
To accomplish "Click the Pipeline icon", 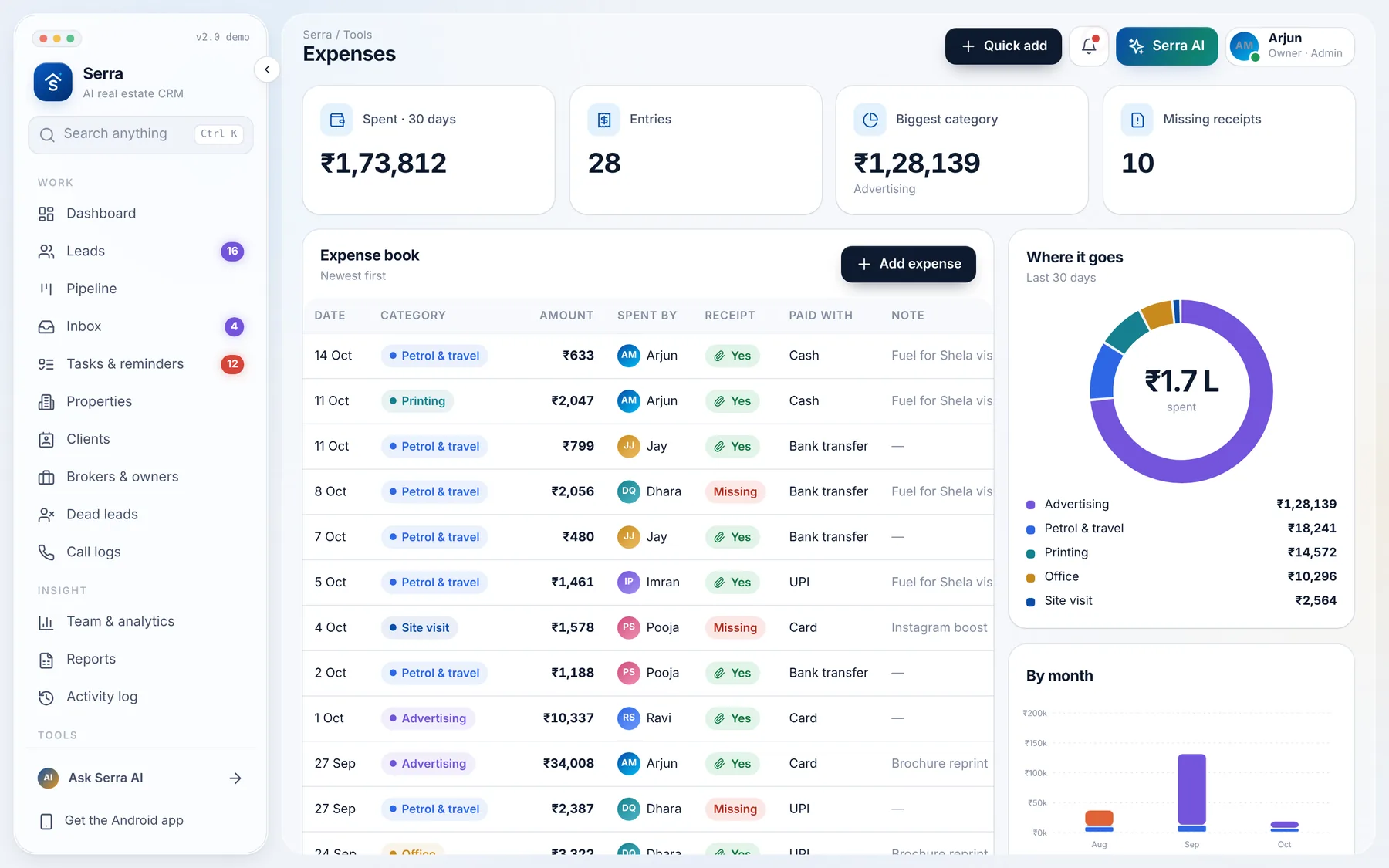I will (46, 289).
